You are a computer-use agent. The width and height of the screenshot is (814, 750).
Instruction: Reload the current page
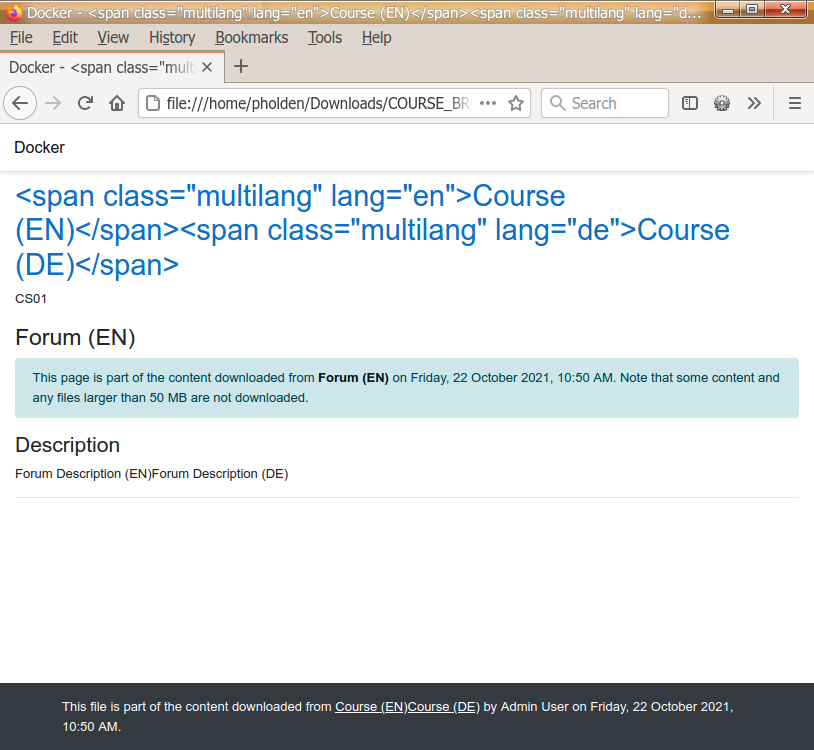pos(85,103)
